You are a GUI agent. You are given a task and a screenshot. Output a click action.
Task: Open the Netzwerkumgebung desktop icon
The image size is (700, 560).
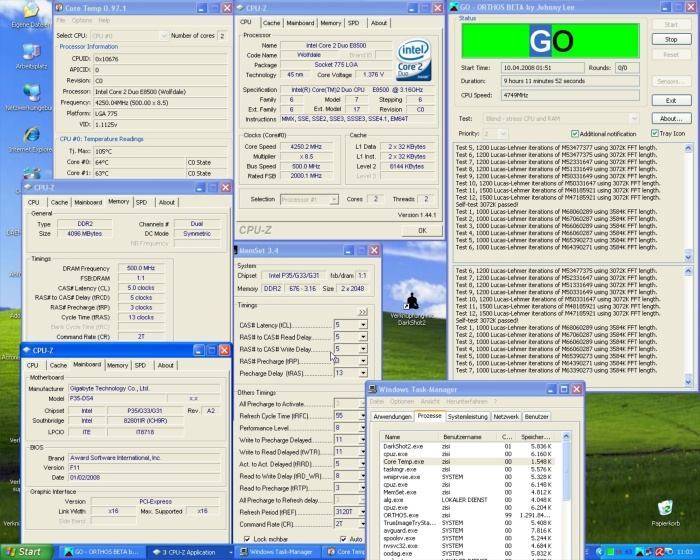30,98
